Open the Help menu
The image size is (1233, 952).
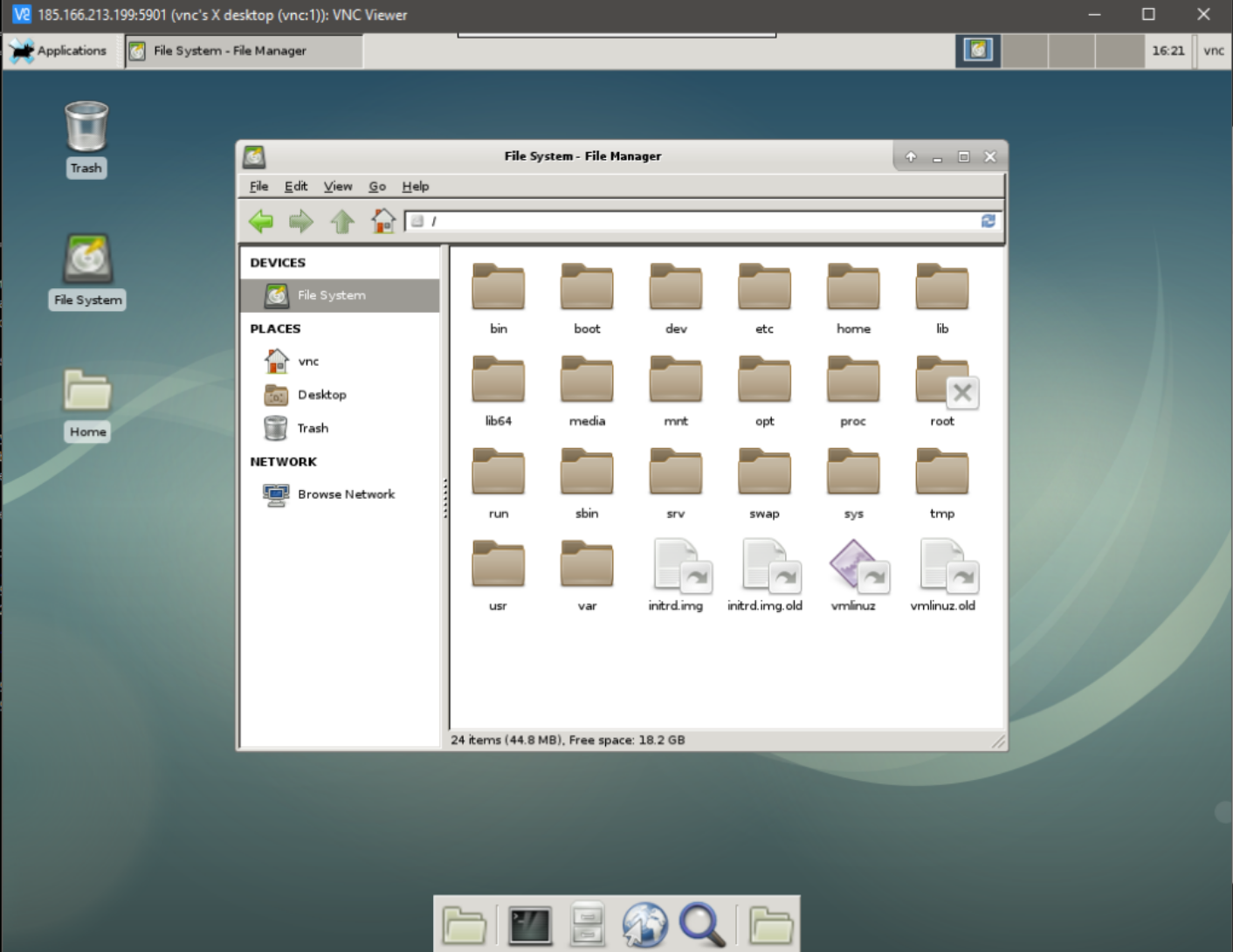(416, 186)
